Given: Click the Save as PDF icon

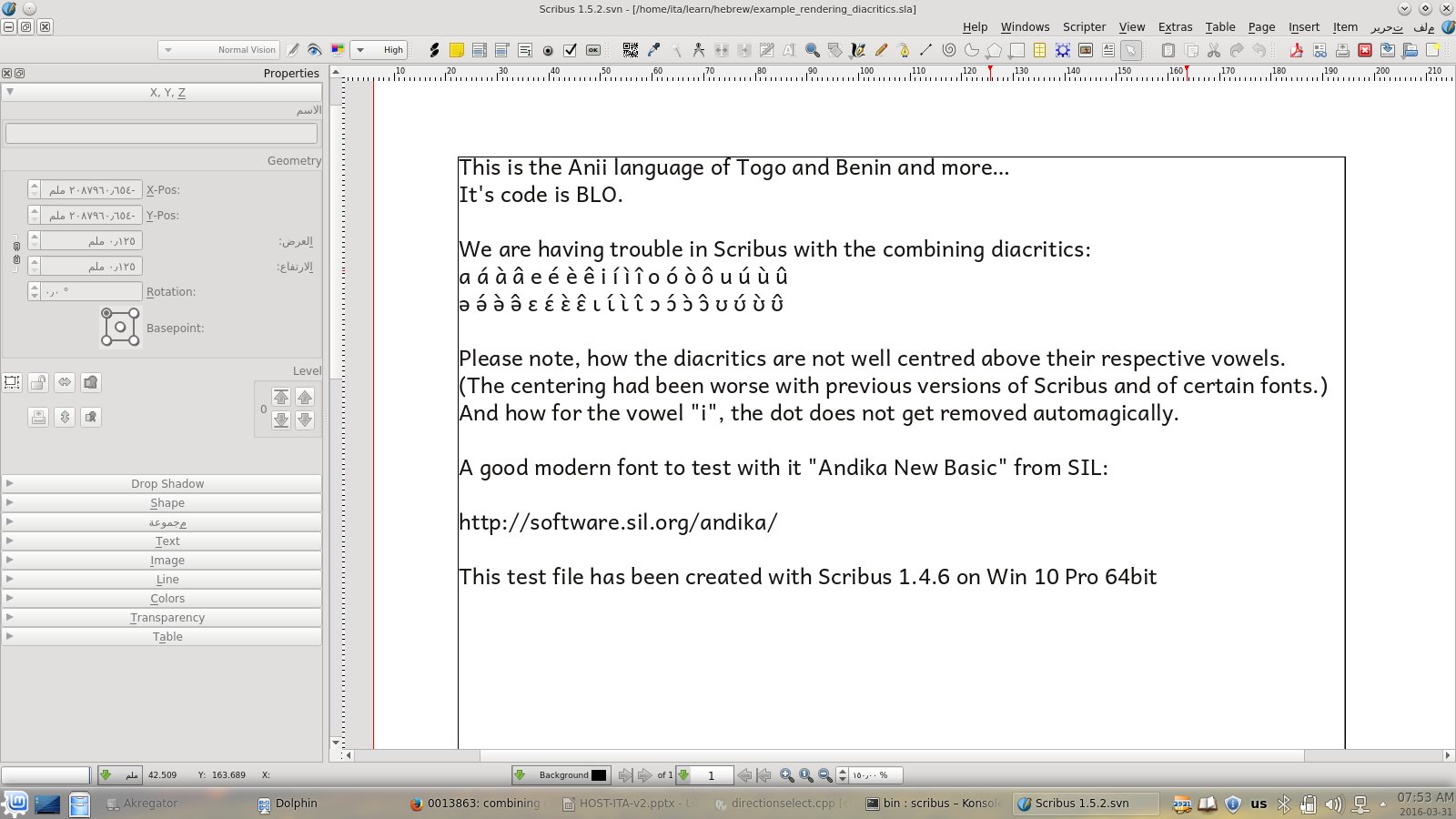Looking at the screenshot, I should tap(1296, 50).
